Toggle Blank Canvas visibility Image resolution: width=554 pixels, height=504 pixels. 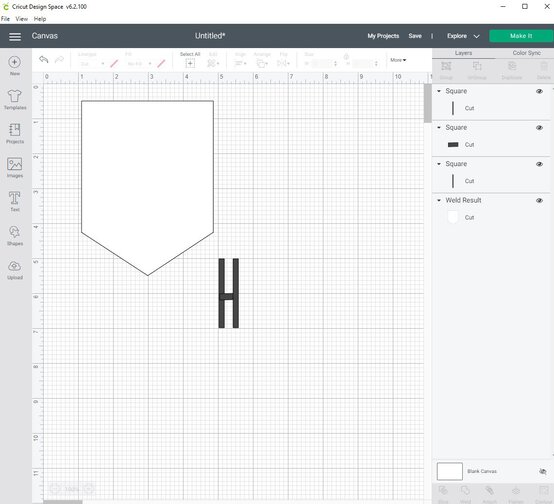tap(543, 471)
